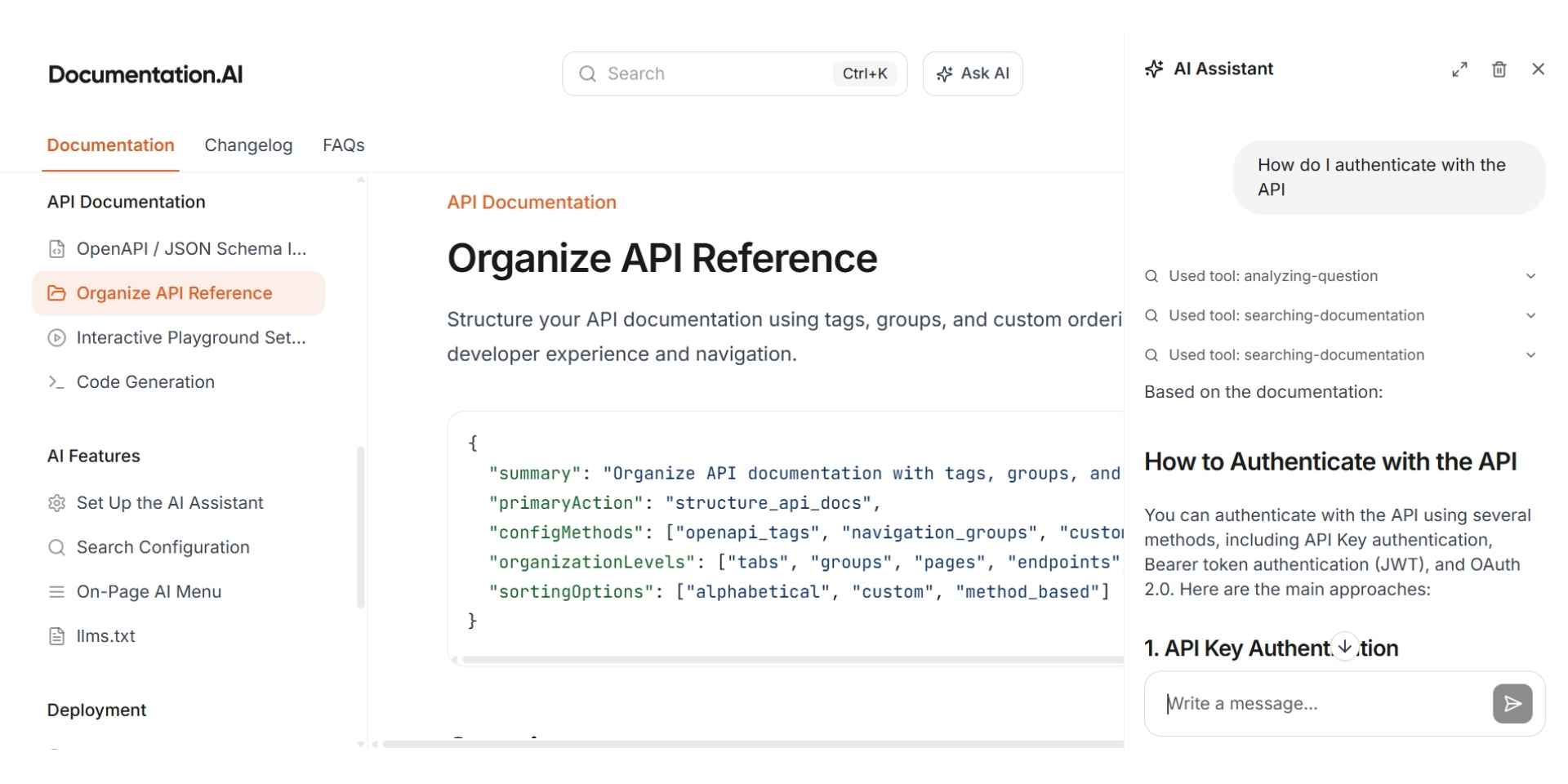The width and height of the screenshot is (1568, 784).
Task: Click the 'Based on the documentation:' text
Action: tap(1263, 392)
